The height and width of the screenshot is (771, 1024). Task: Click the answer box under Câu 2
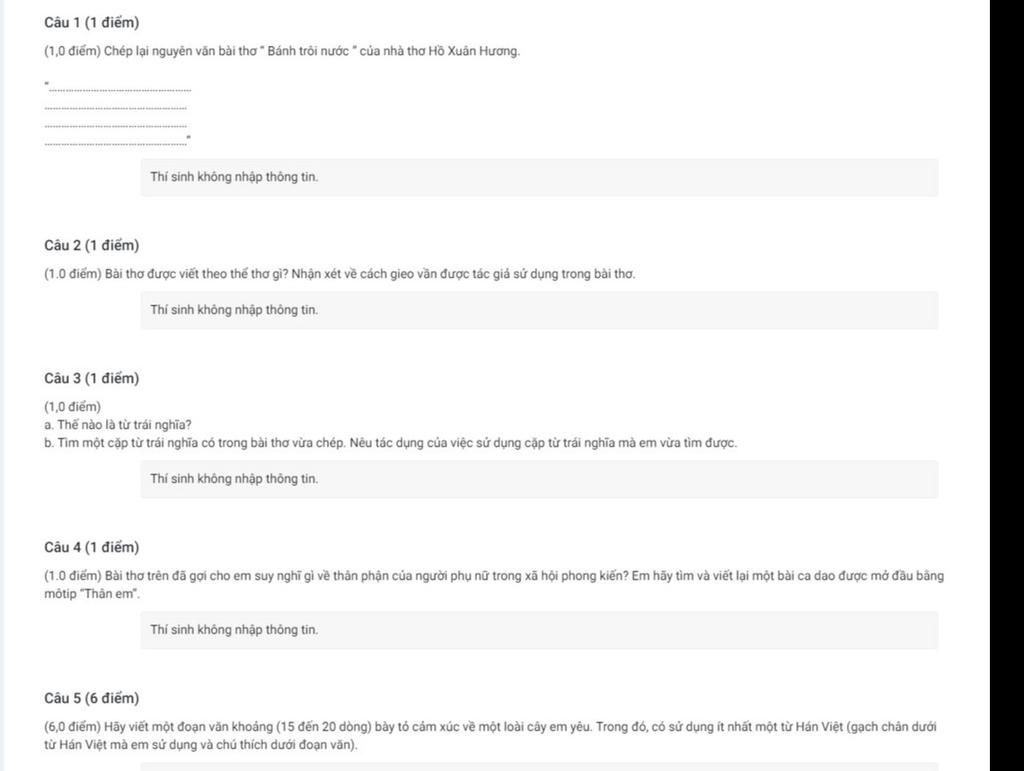click(539, 310)
